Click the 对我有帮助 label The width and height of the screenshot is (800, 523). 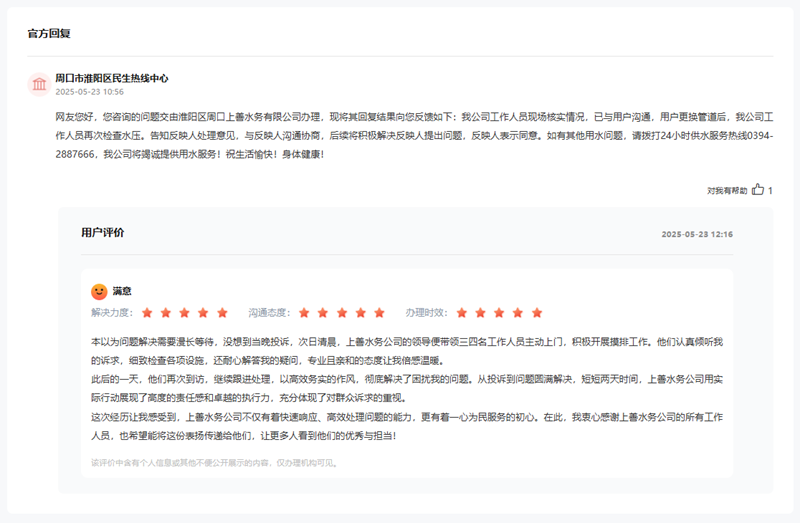coord(727,190)
